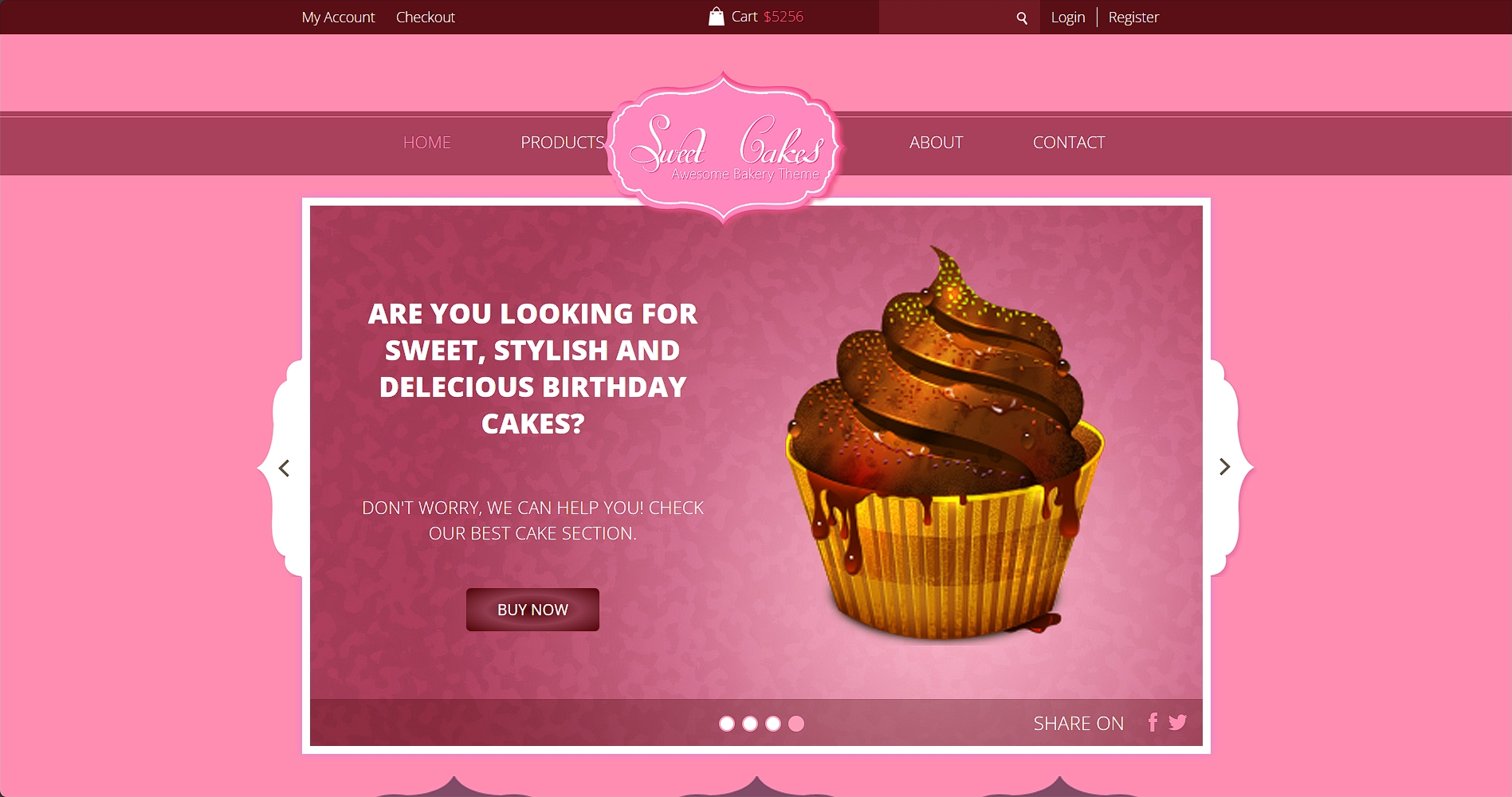
Task: Select the first slider dot
Action: [x=727, y=723]
